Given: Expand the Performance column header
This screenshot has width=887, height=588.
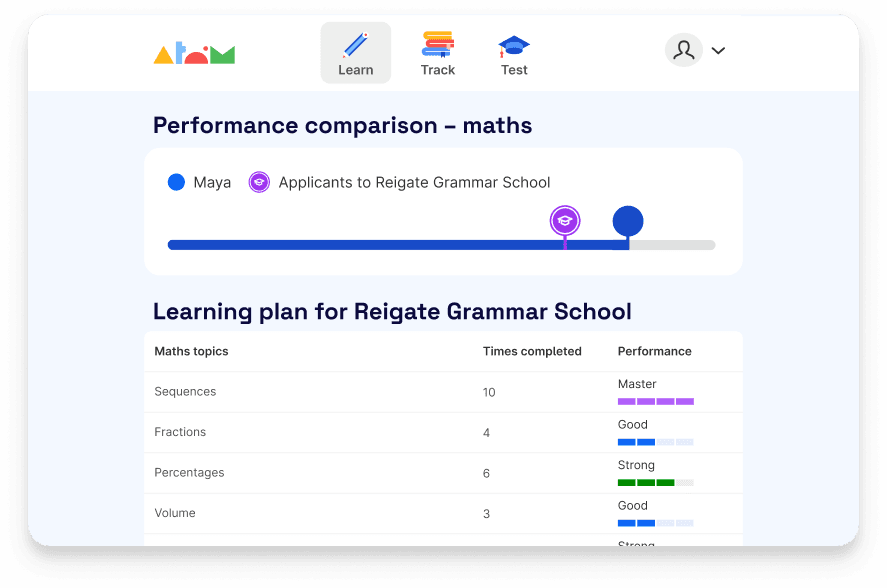Looking at the screenshot, I should 654,351.
